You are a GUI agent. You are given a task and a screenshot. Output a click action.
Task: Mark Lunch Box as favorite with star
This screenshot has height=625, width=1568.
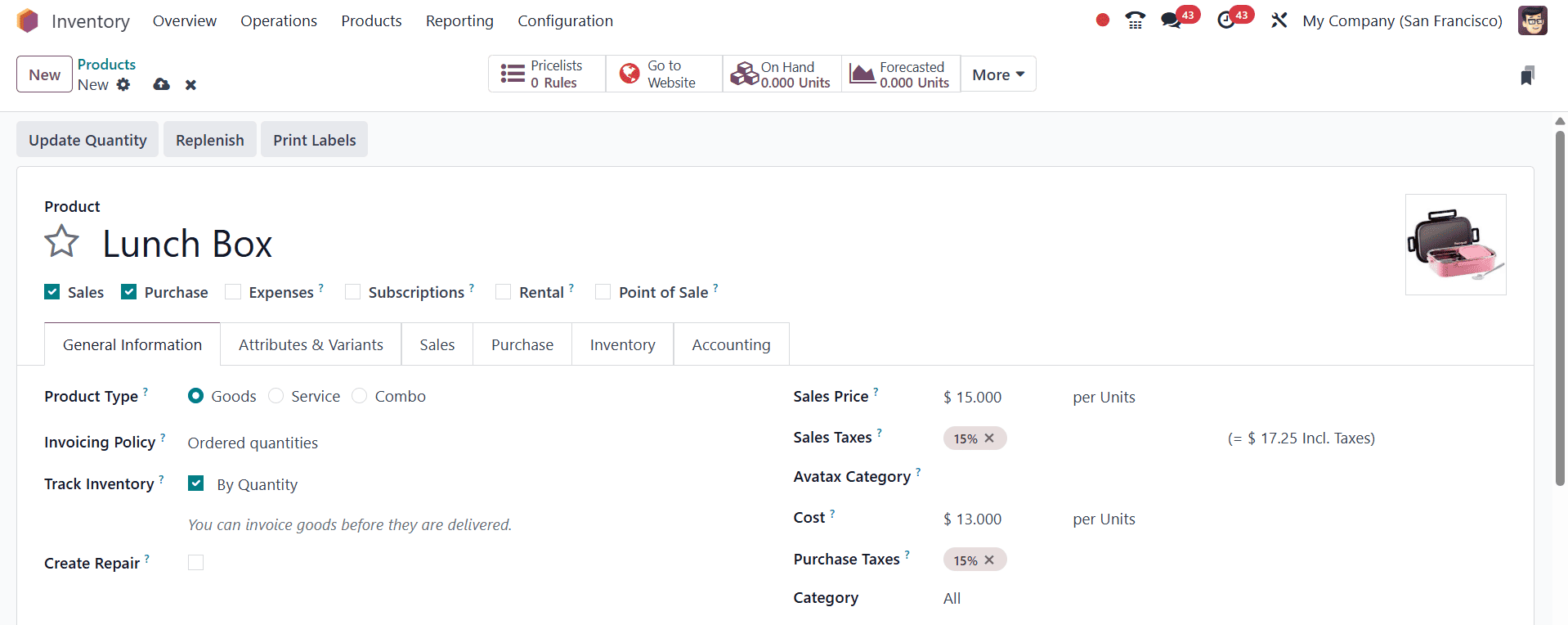point(61,242)
